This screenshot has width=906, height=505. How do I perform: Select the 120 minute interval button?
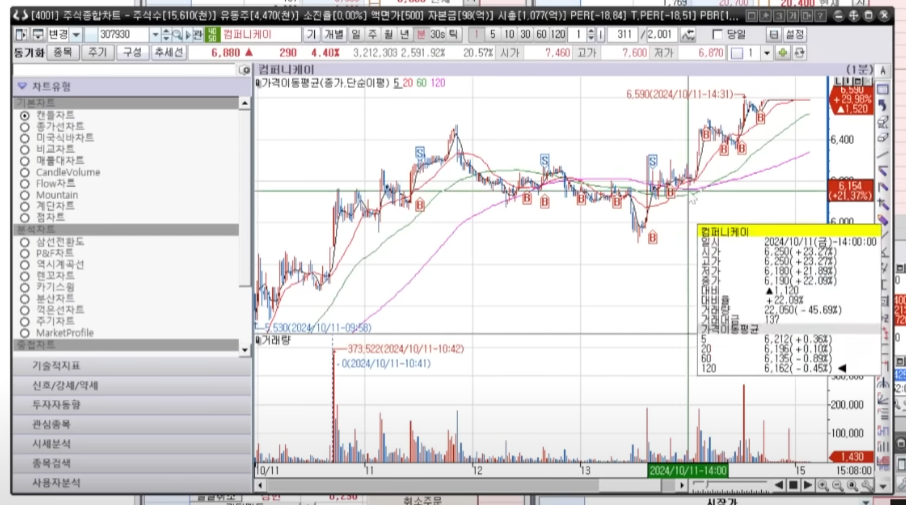(x=558, y=35)
